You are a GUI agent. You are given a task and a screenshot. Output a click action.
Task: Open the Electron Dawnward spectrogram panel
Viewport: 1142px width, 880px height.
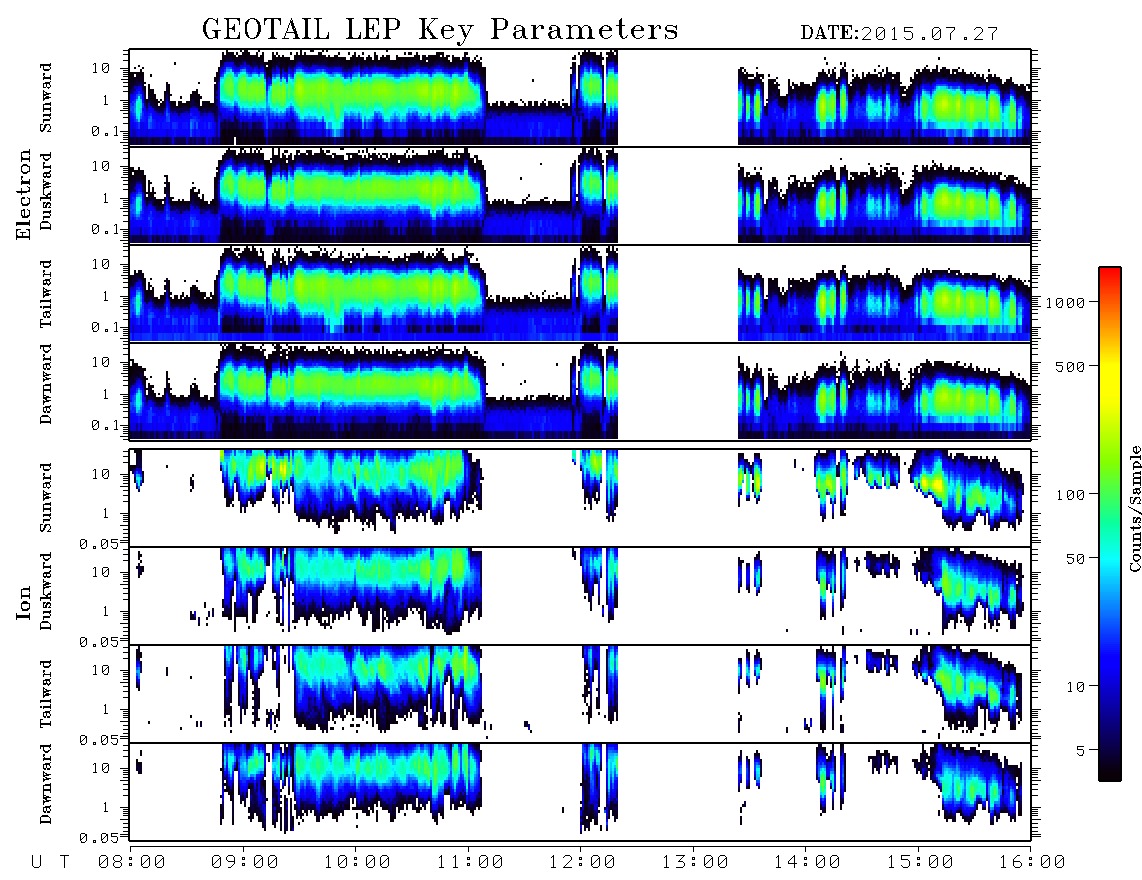pos(580,391)
